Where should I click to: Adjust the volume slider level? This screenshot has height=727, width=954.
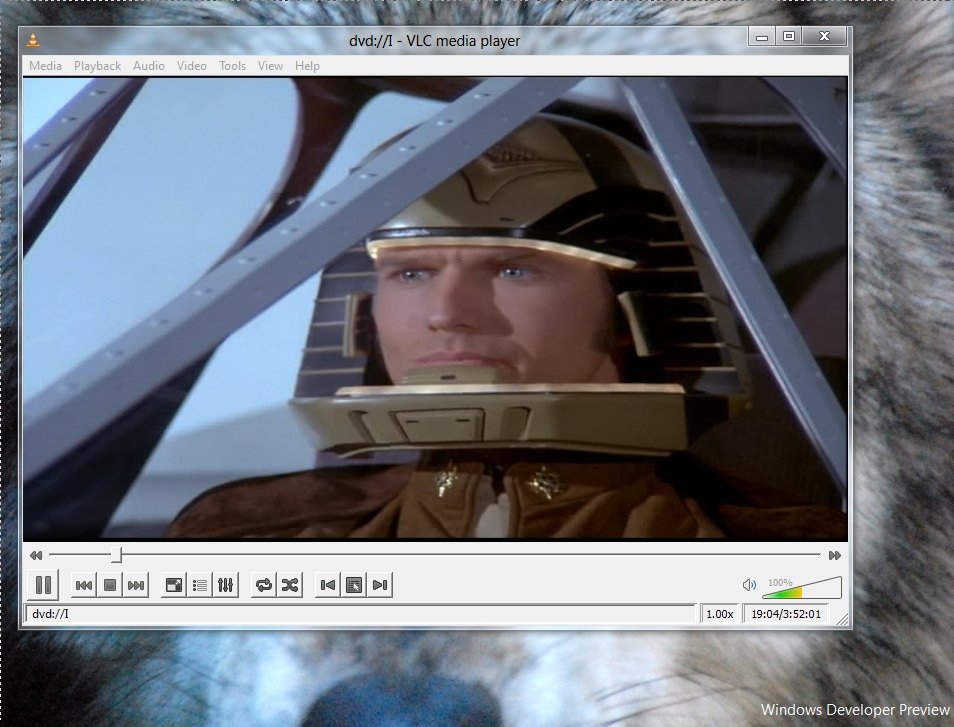(x=802, y=588)
